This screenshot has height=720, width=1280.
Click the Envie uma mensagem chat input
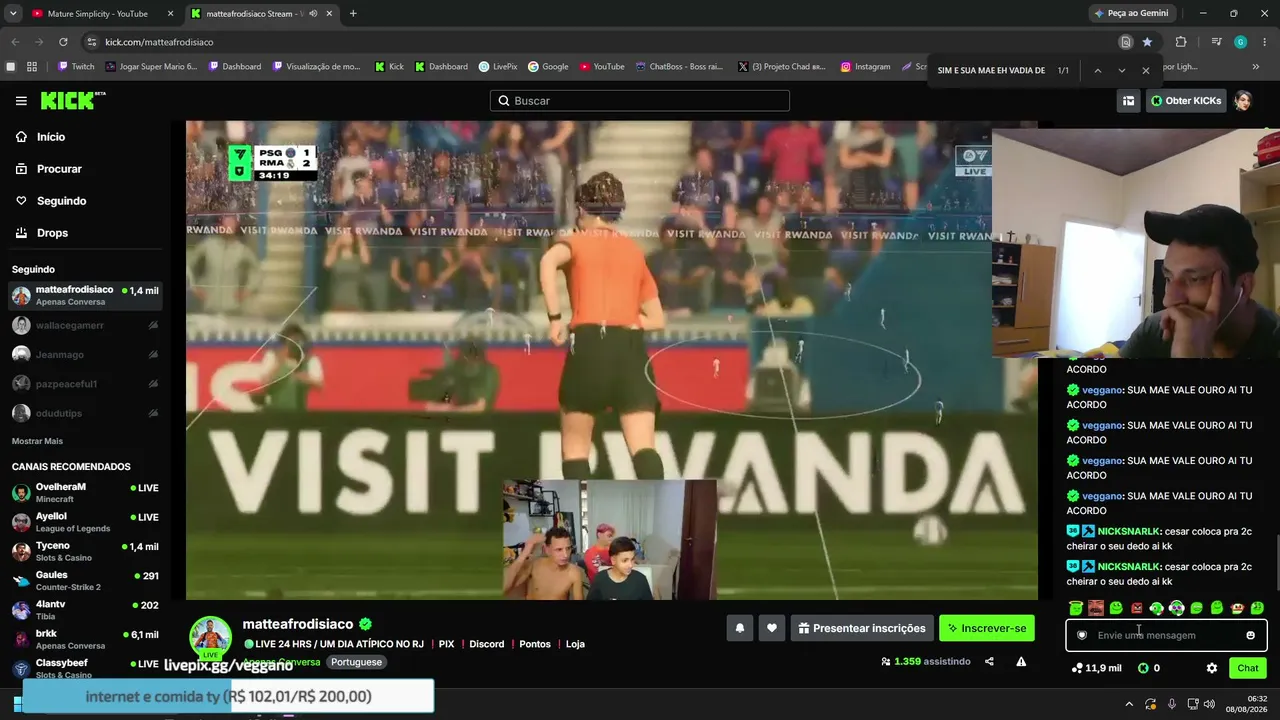(1166, 635)
